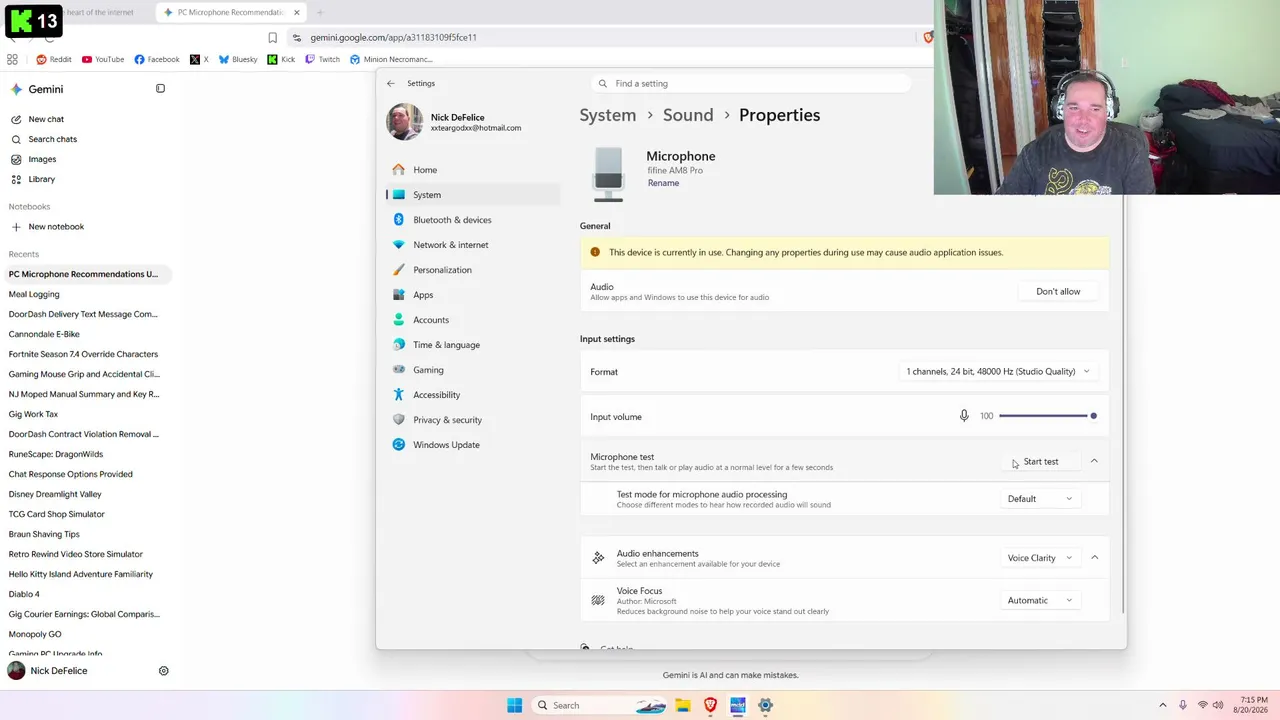Click Nick DeFelice Gemini account avatar

[16, 671]
